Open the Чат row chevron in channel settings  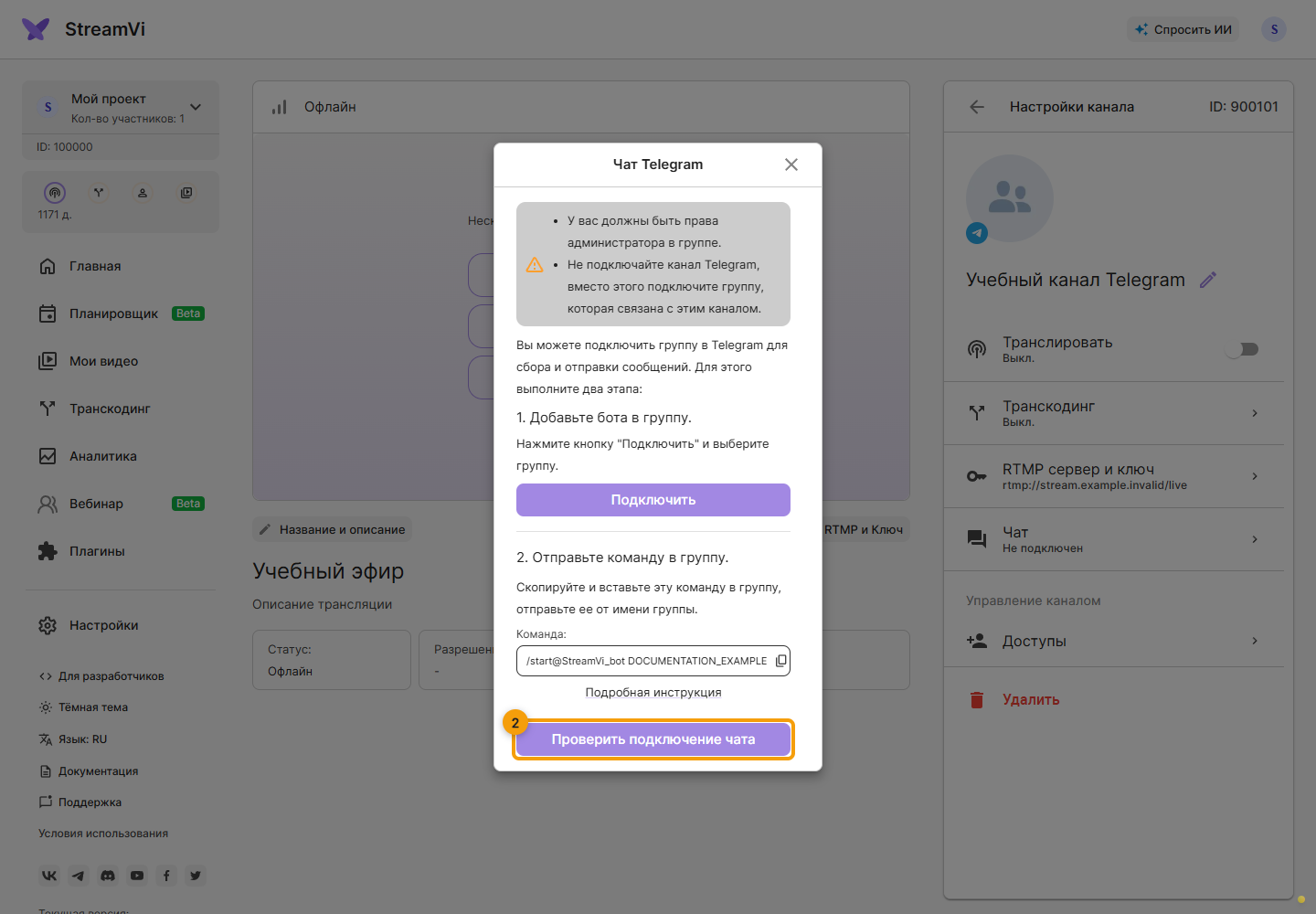[1255, 539]
